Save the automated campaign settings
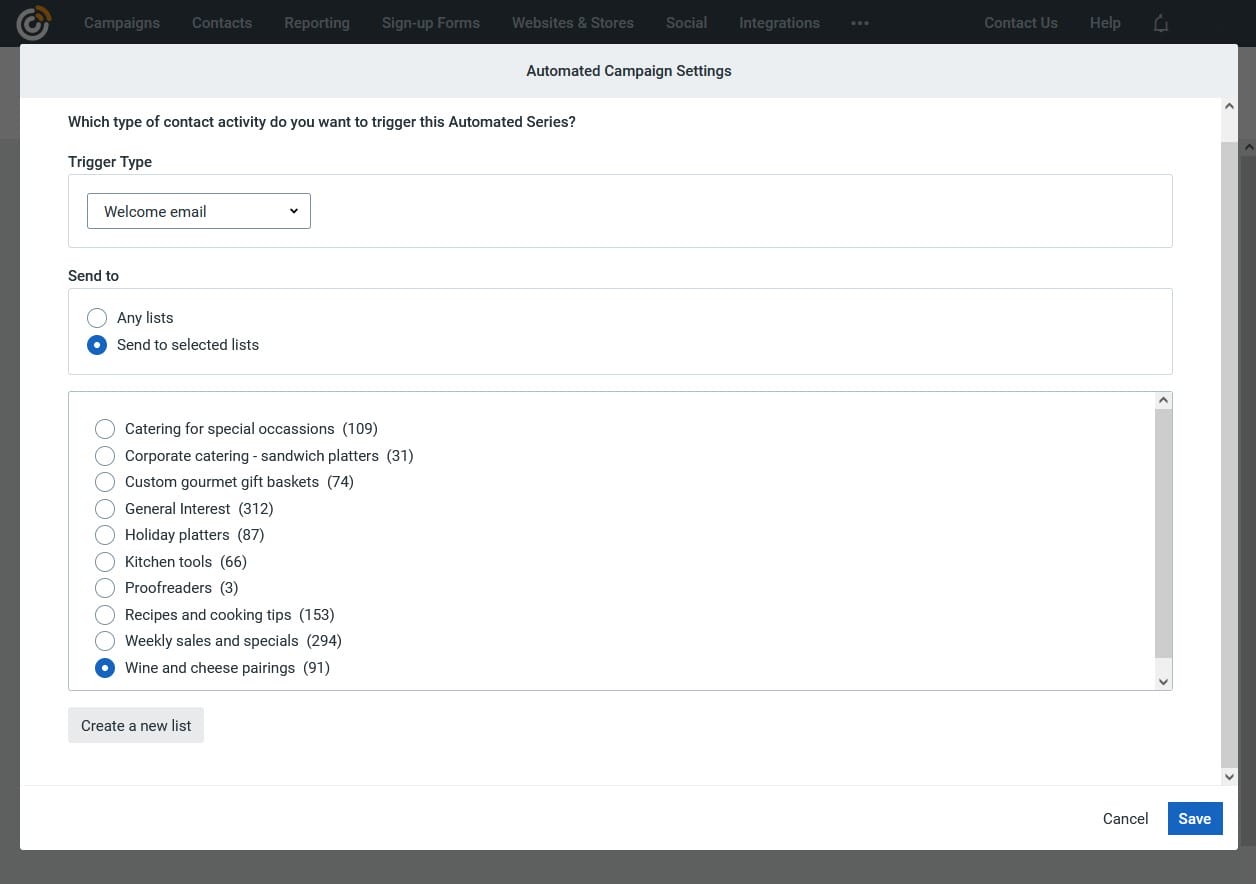This screenshot has width=1256, height=884. click(x=1194, y=818)
